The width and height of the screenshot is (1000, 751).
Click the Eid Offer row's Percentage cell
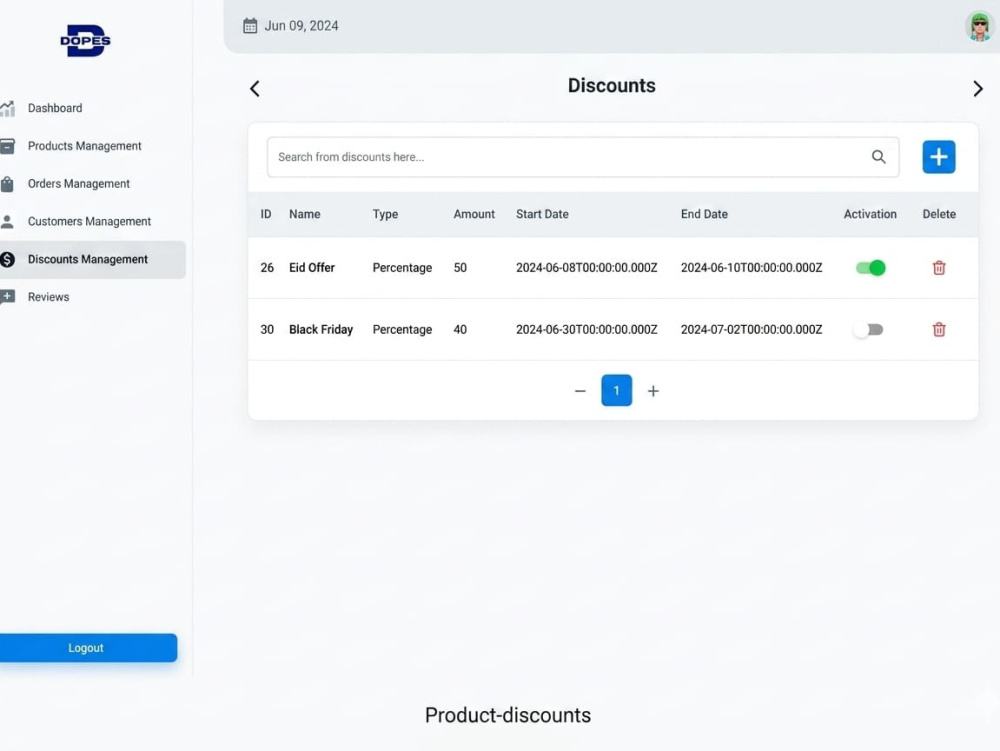(x=402, y=268)
